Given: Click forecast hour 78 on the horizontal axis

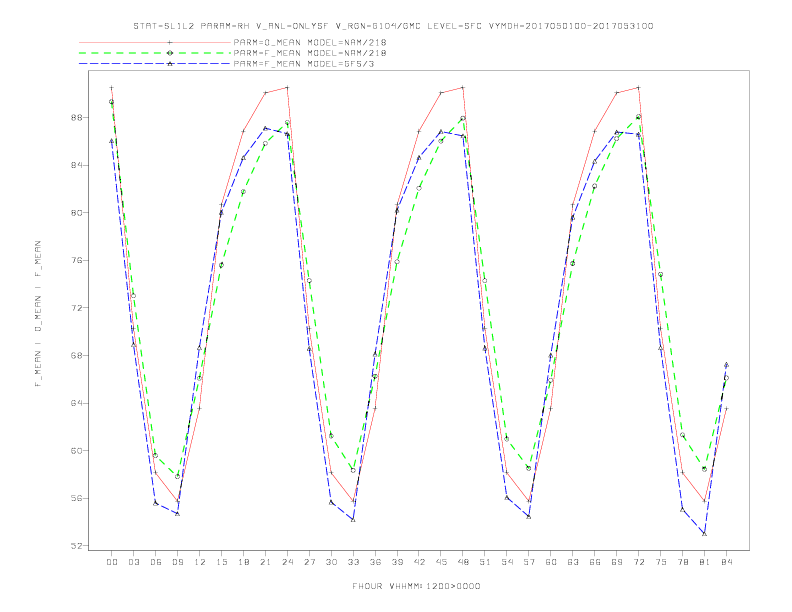Looking at the screenshot, I should coord(682,562).
